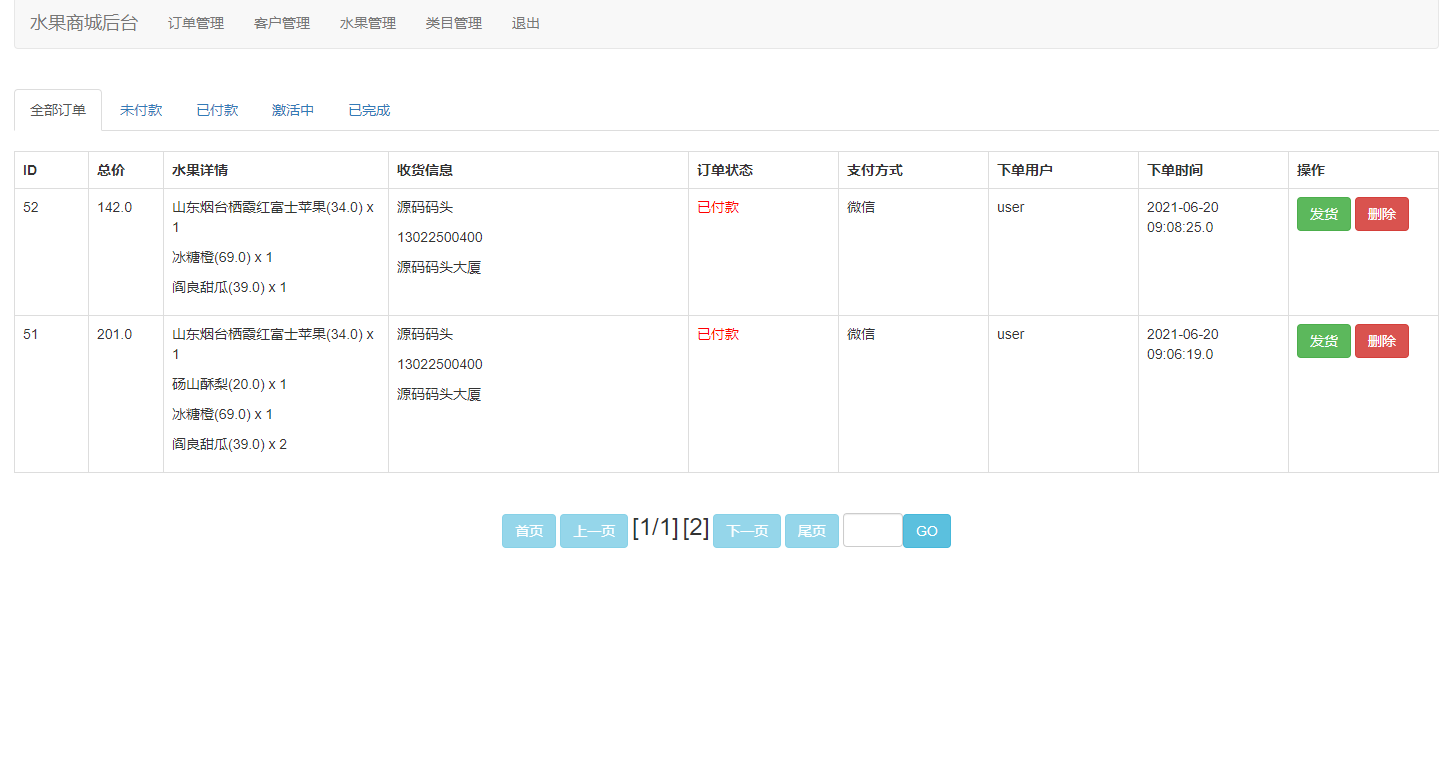Delete order 51 with its 删除 button
The image size is (1451, 760).
(1381, 340)
